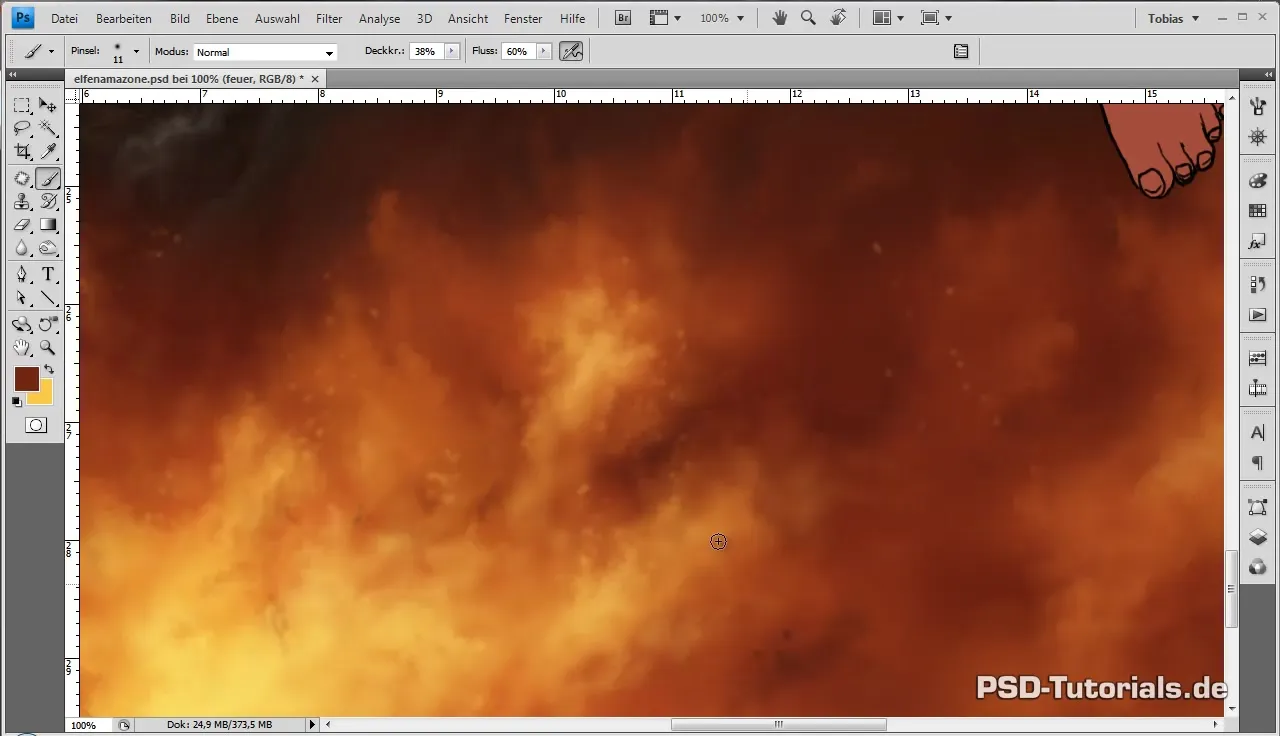
Task: Select the Move tool
Action: coord(47,105)
